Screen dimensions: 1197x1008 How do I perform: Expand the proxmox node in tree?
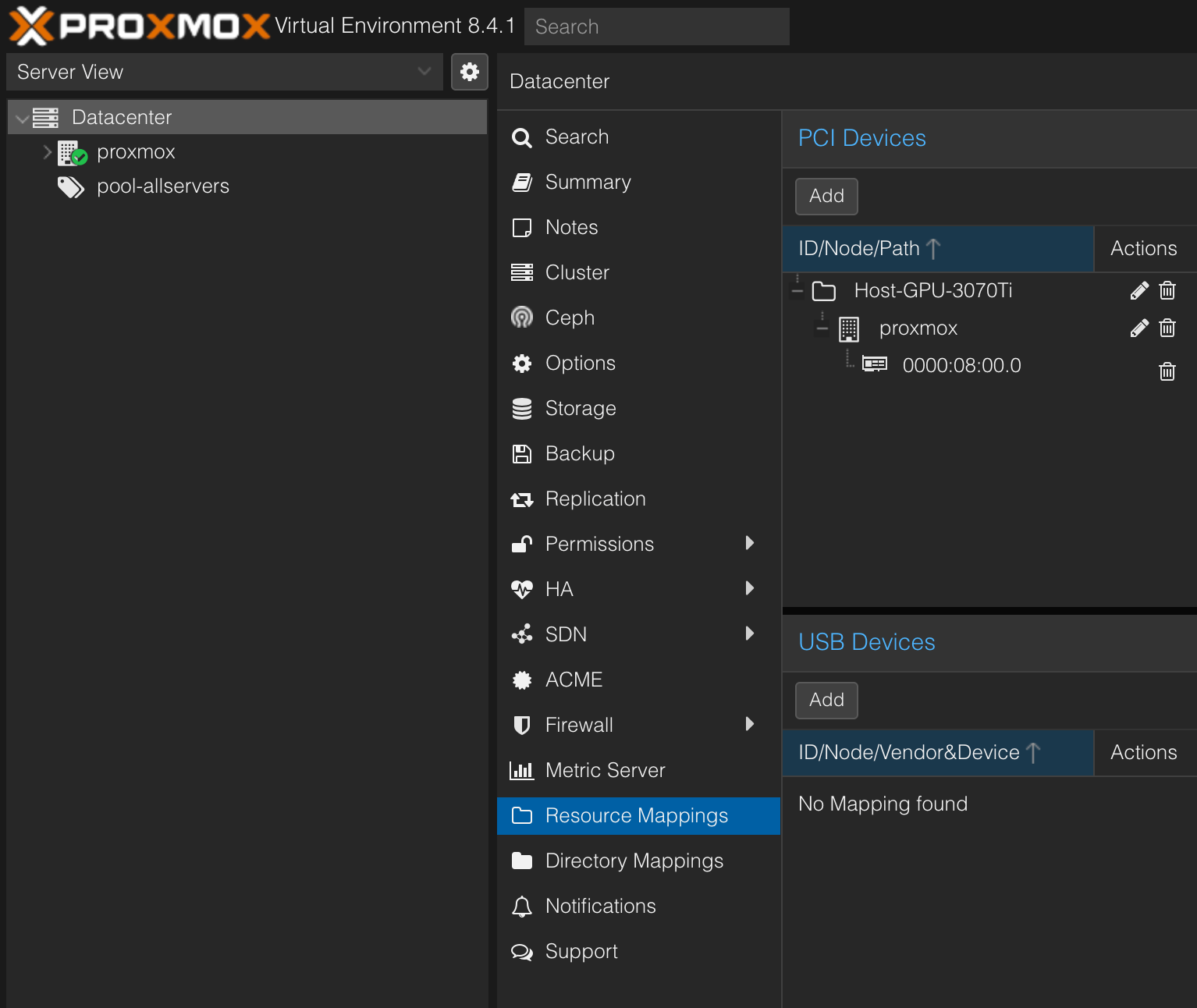[47, 152]
